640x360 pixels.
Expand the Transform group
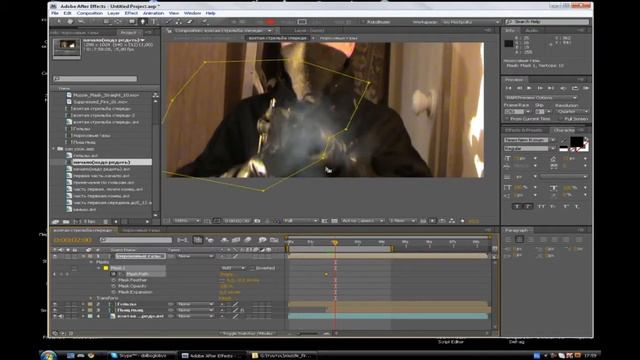tap(91, 298)
